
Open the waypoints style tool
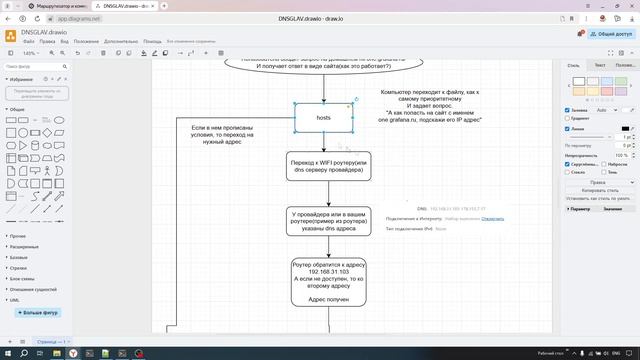(x=191, y=53)
